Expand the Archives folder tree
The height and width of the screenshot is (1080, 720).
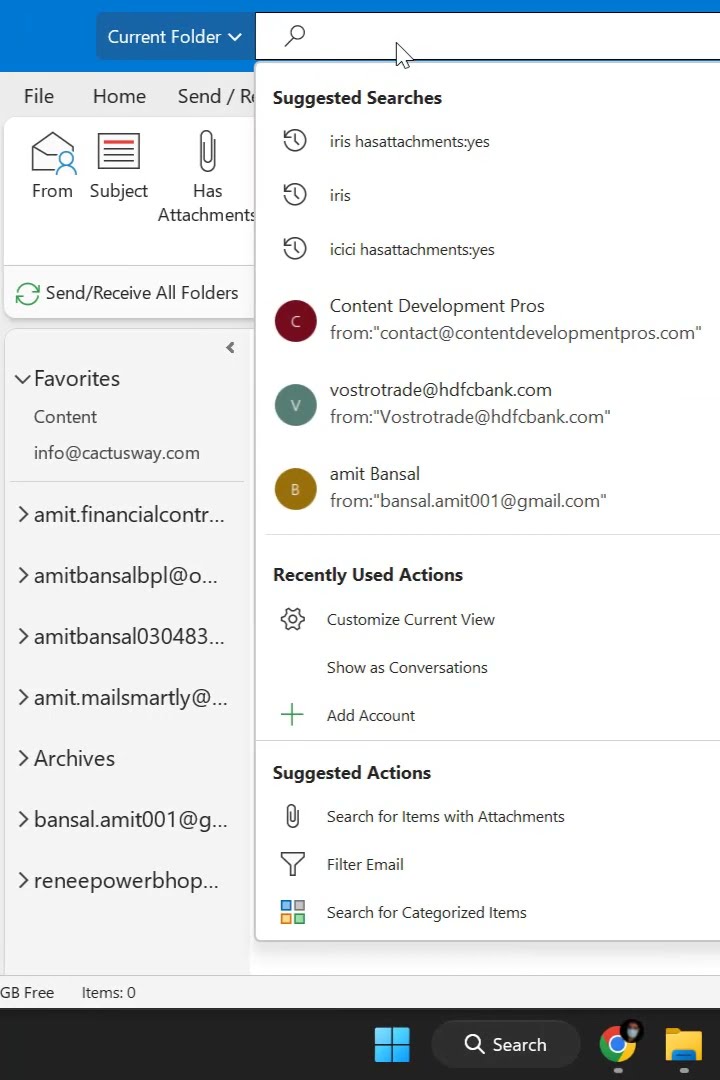pos(22,759)
